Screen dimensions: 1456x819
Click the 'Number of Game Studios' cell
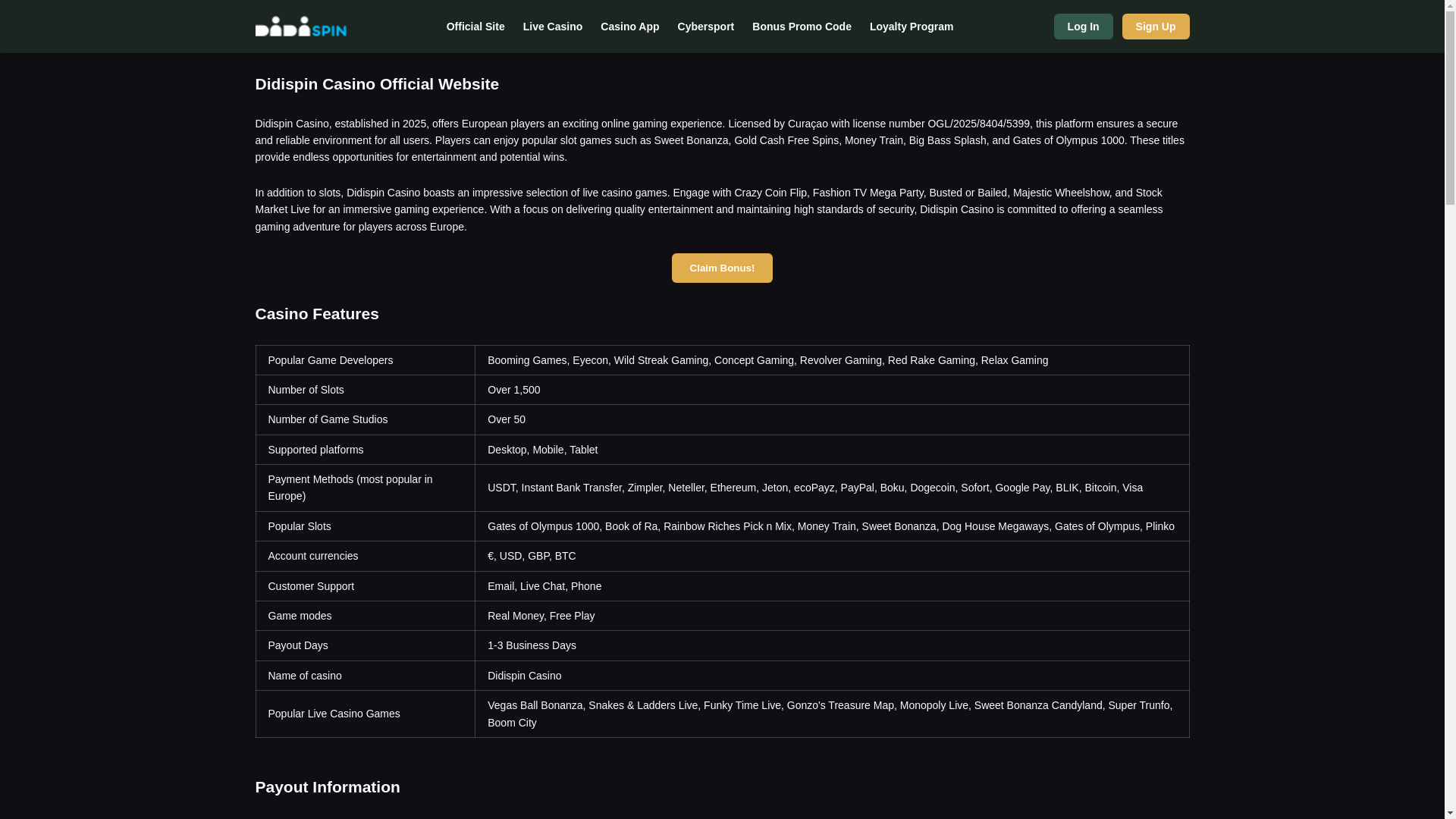pos(366,419)
